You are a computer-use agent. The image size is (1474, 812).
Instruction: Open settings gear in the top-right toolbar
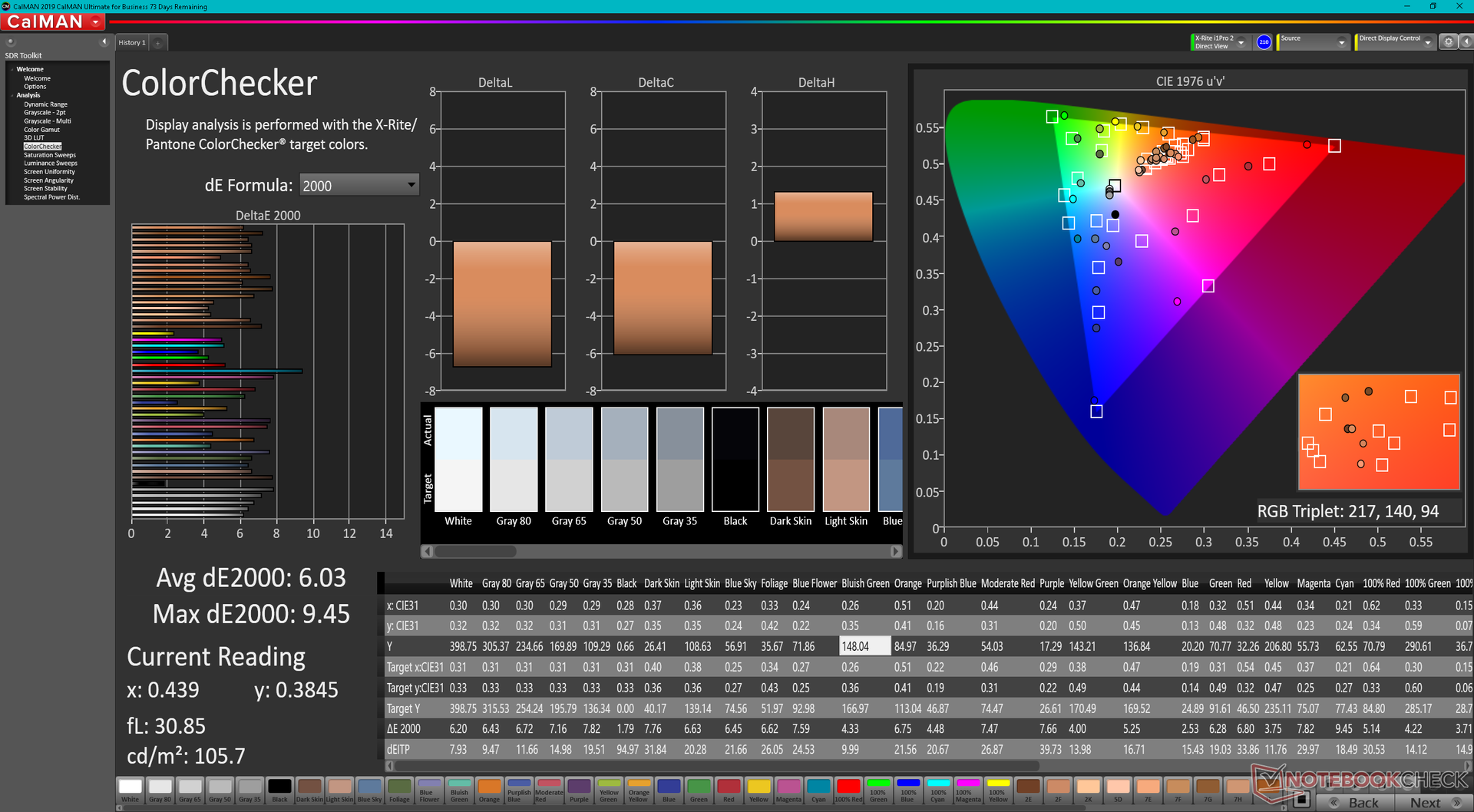tap(1448, 42)
